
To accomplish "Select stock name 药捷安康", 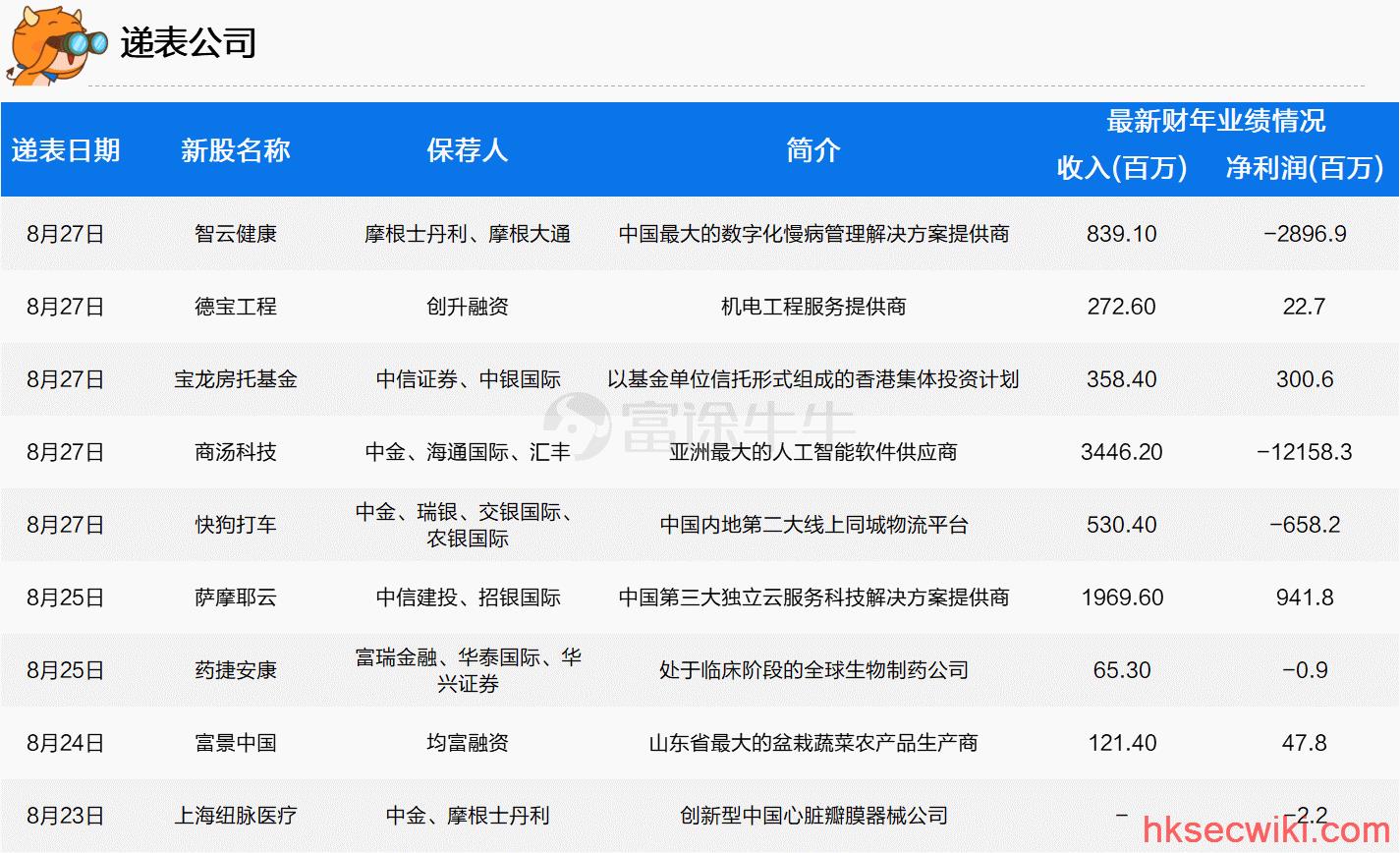I will pyautogui.click(x=236, y=670).
